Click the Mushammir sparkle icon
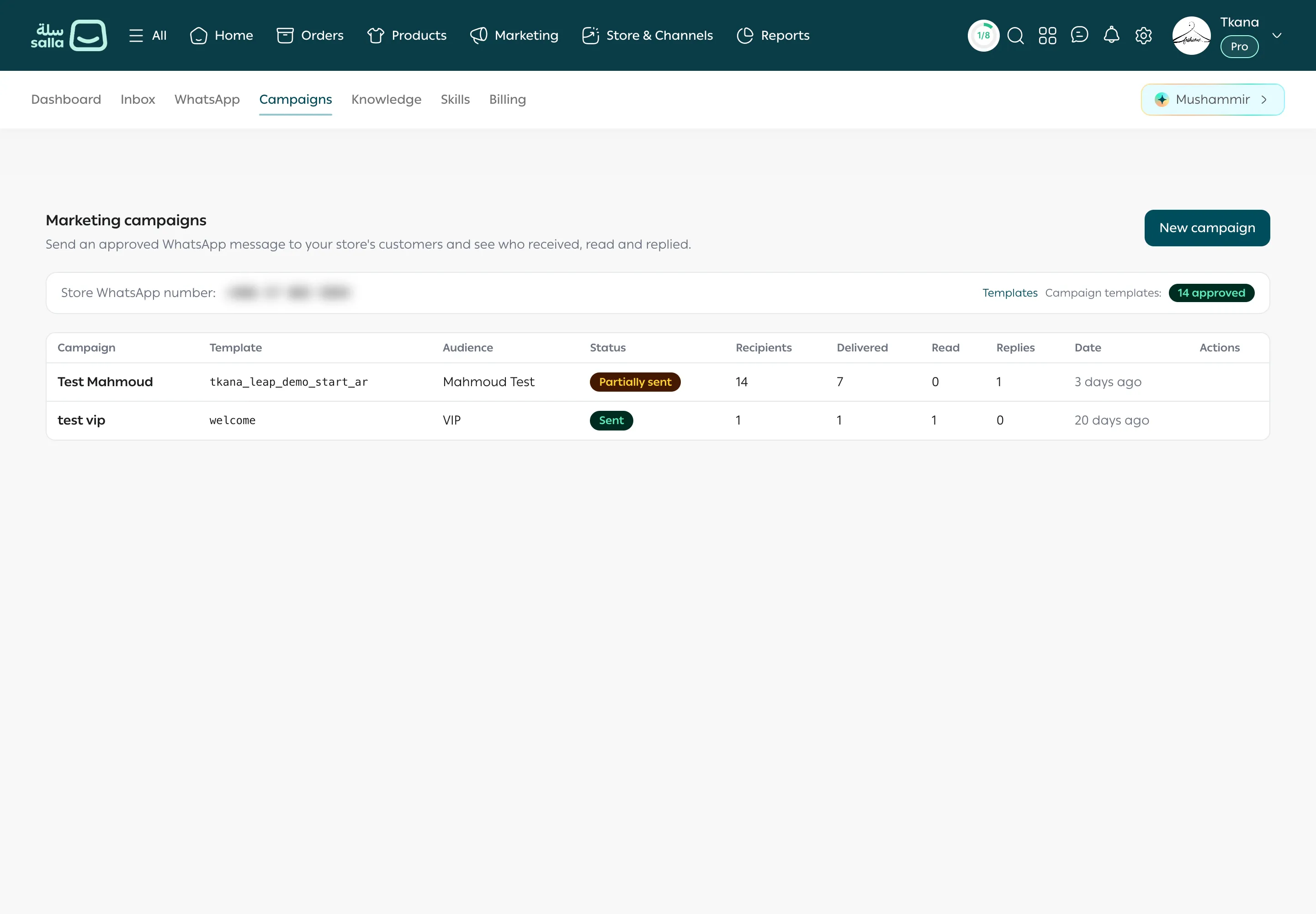The width and height of the screenshot is (1316, 914). (x=1162, y=100)
